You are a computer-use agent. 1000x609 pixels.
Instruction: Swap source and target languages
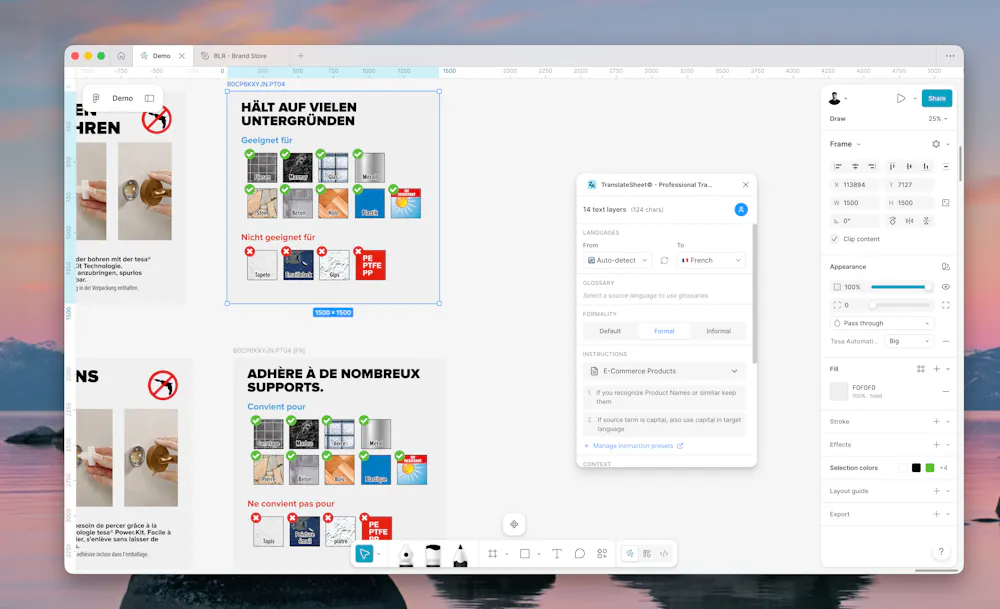point(664,260)
